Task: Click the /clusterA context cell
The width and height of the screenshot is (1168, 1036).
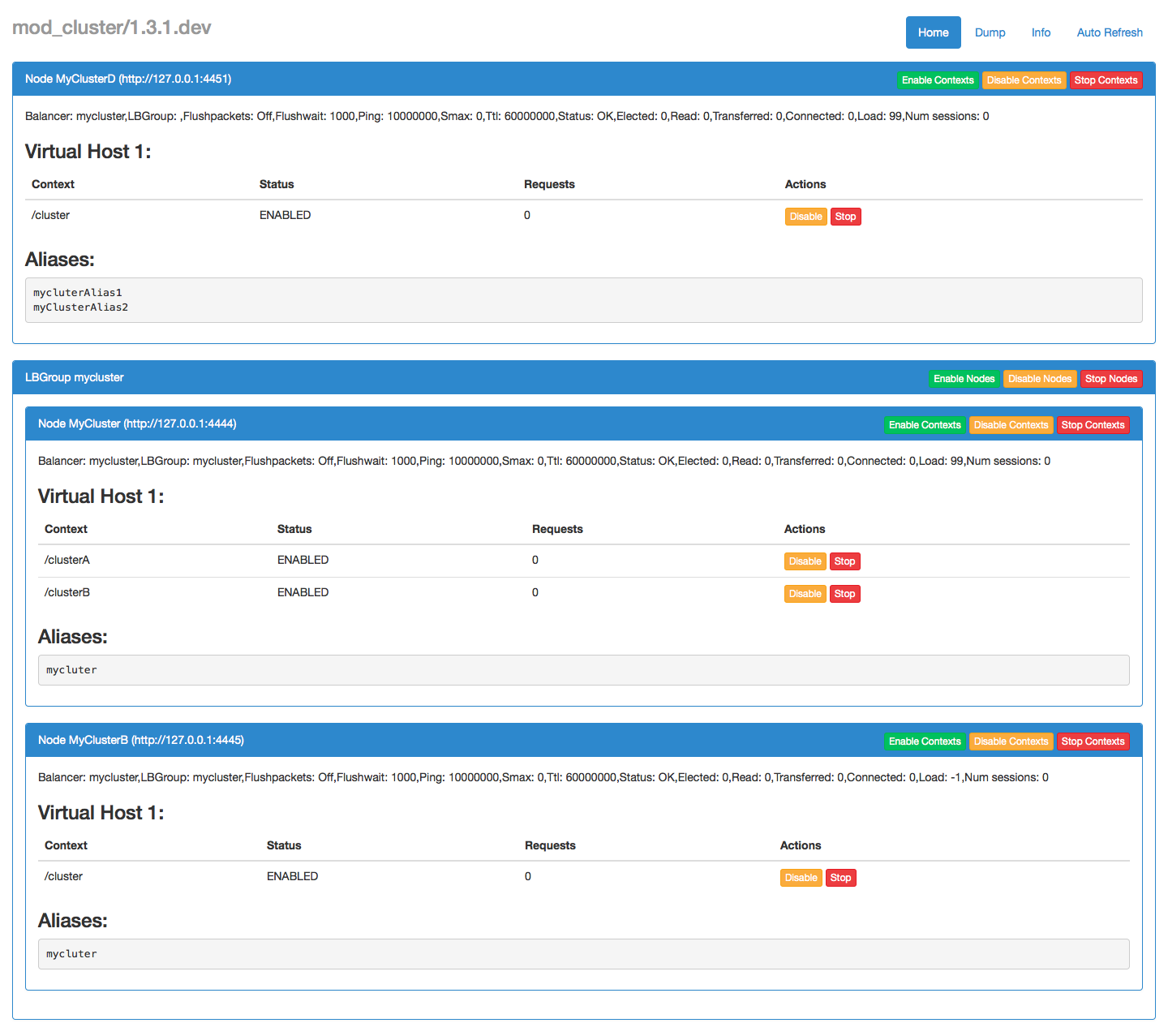Action: point(67,560)
